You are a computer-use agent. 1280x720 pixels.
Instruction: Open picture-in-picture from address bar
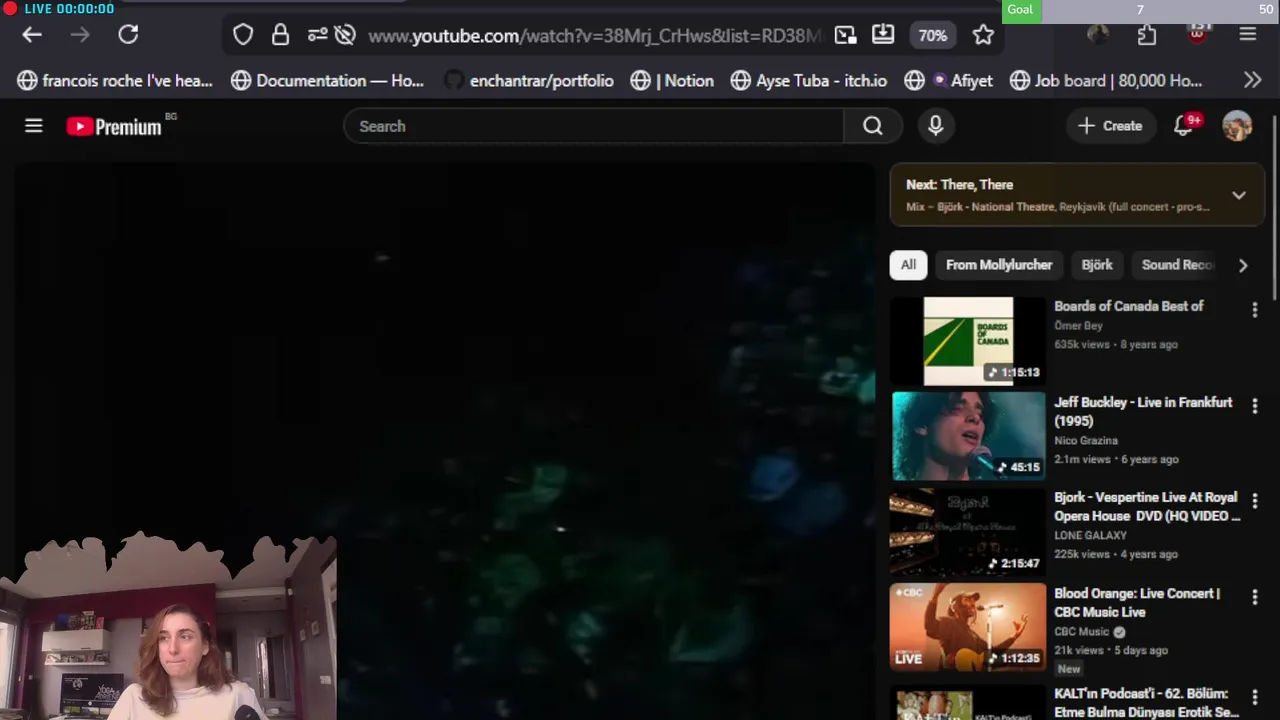tap(846, 35)
